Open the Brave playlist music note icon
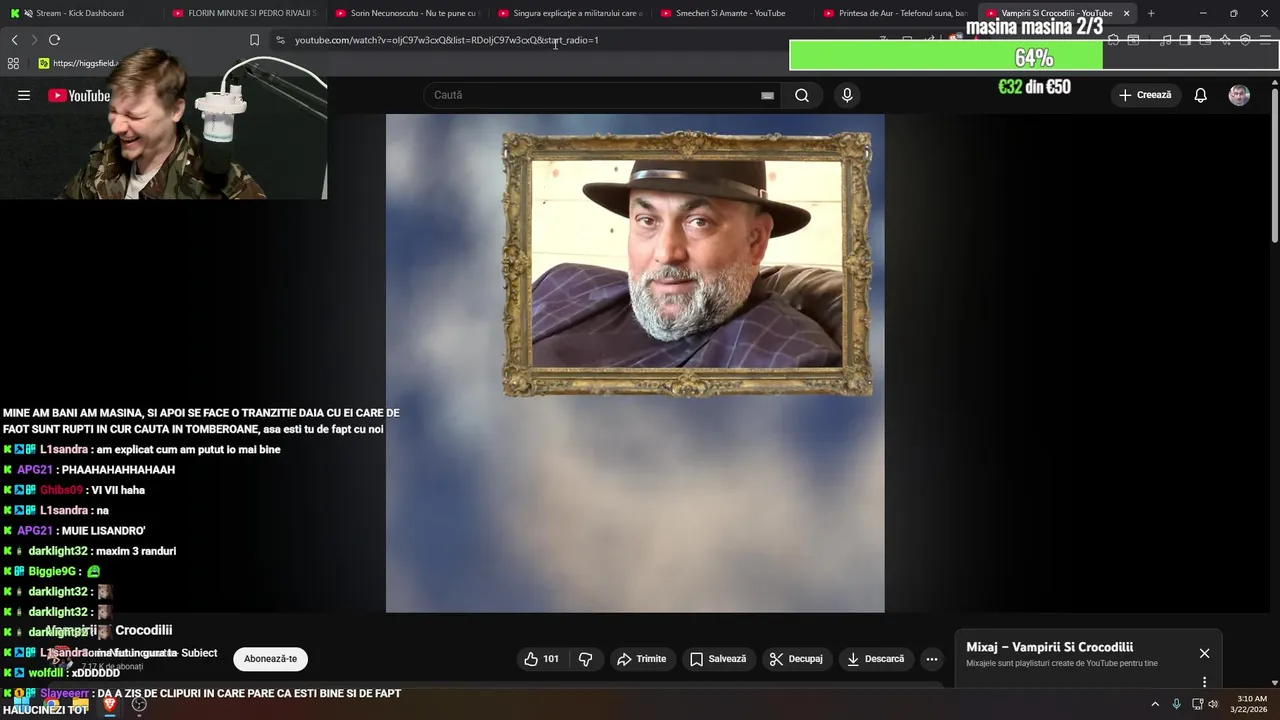The image size is (1280, 720). [x=1165, y=40]
